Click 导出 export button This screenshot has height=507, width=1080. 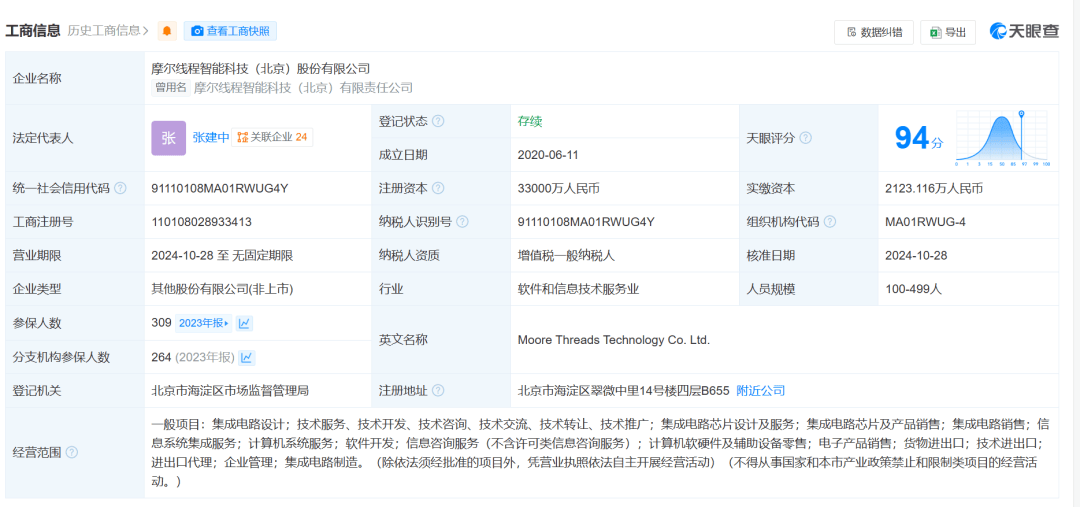(948, 32)
